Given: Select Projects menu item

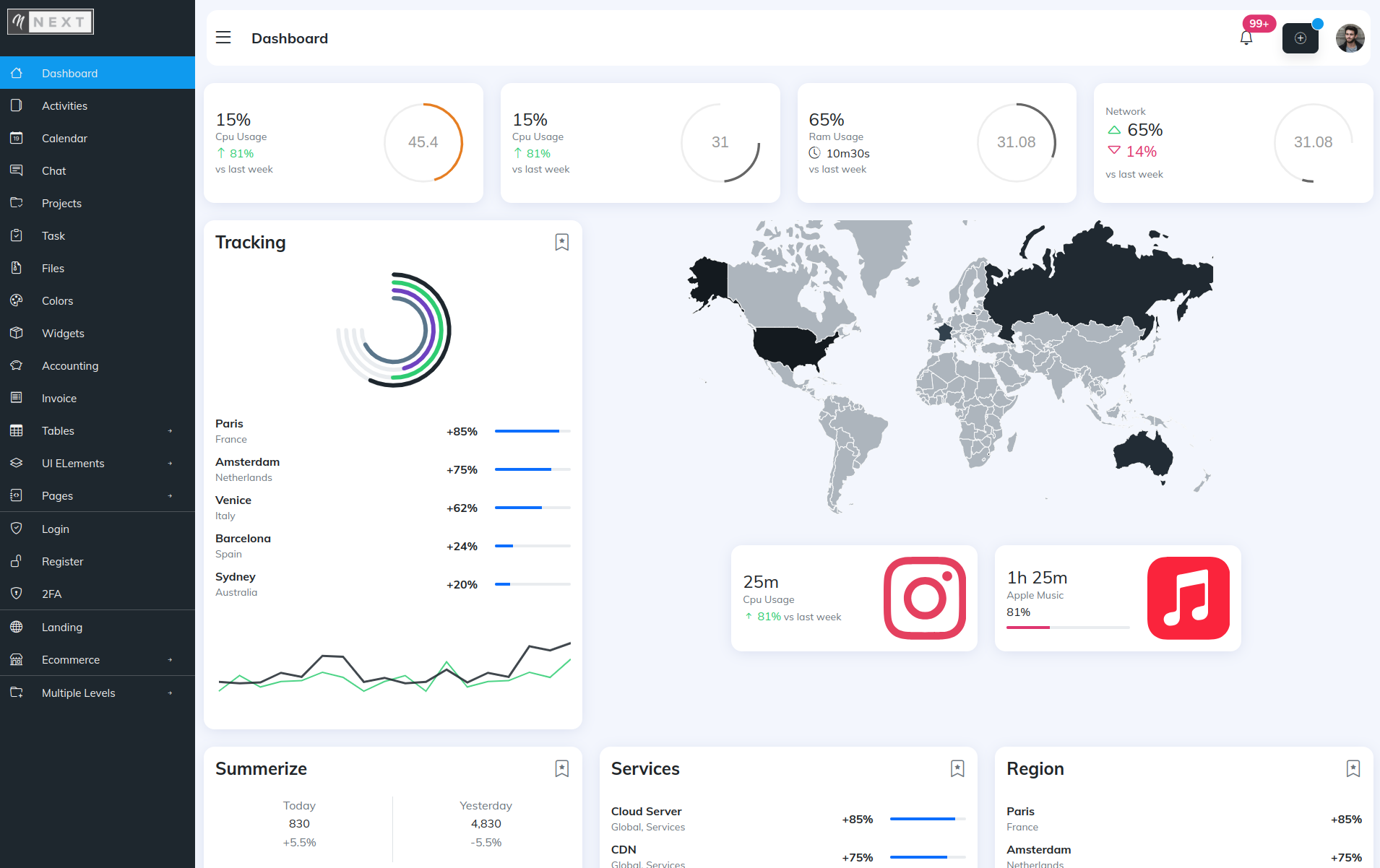Looking at the screenshot, I should point(98,203).
